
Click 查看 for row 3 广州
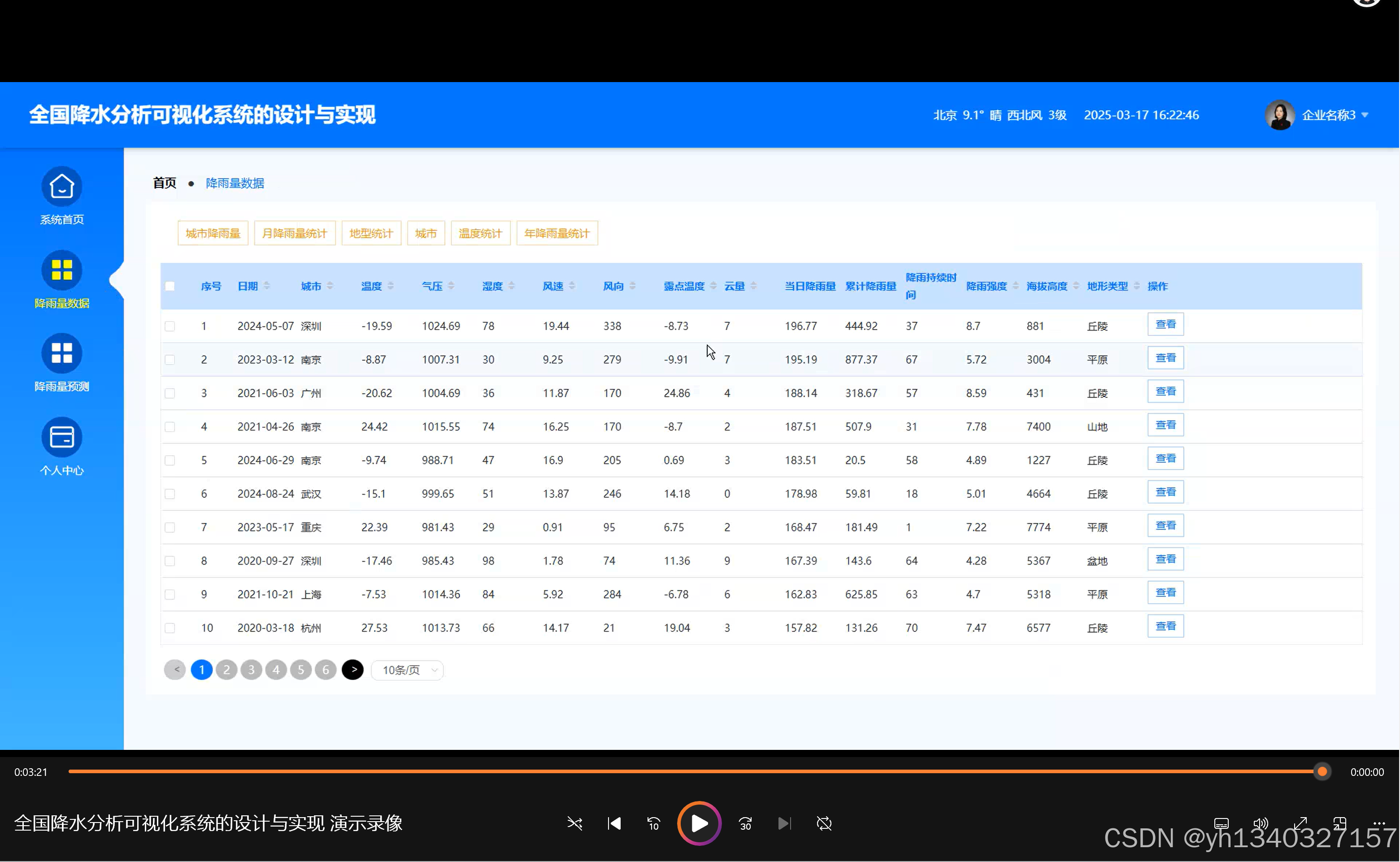coord(1165,392)
